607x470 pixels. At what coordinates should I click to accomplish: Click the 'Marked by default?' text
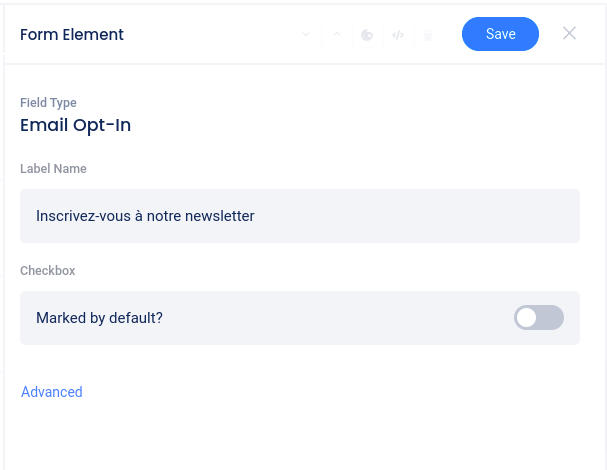99,318
